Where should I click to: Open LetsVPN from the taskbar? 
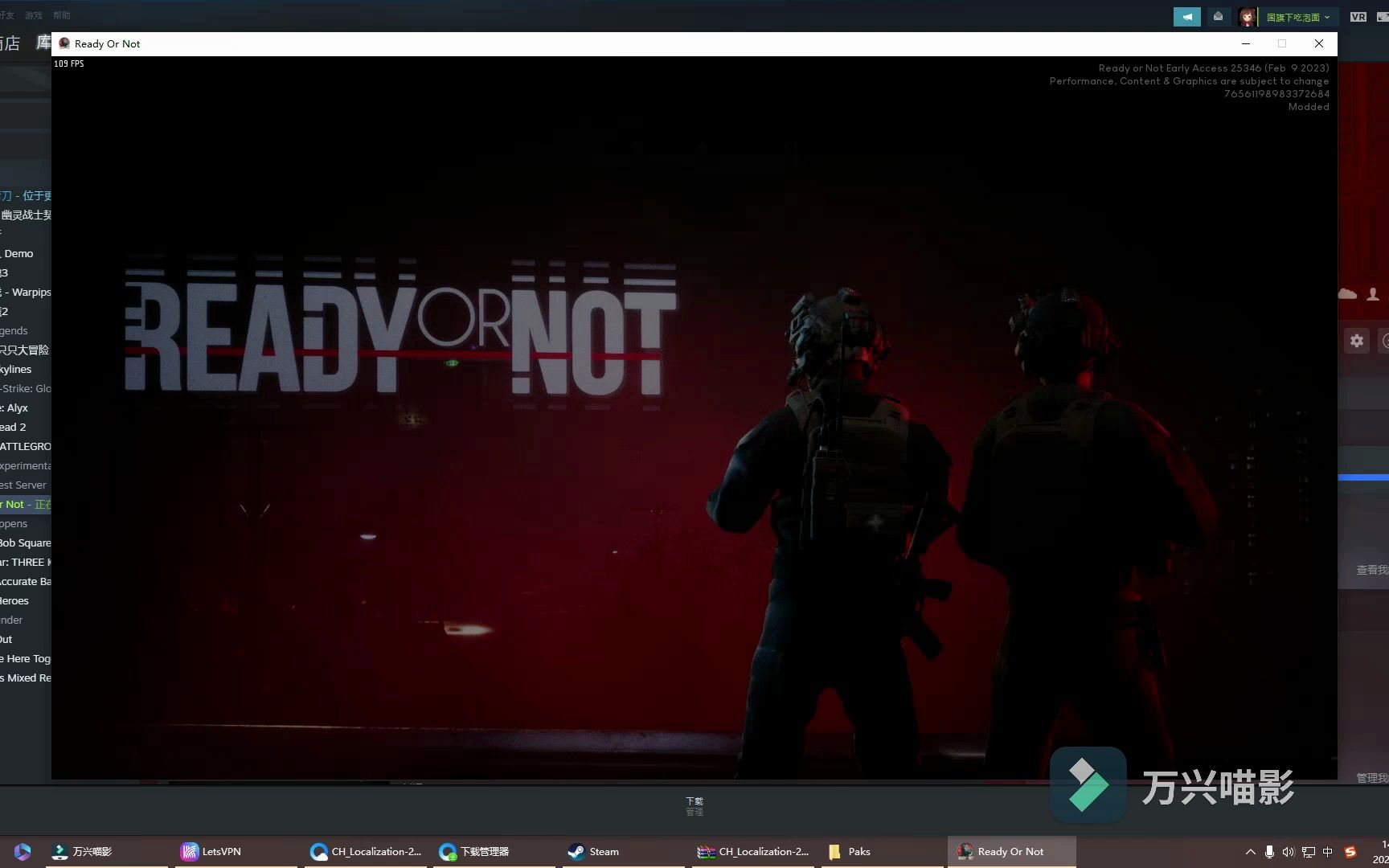[x=236, y=852]
